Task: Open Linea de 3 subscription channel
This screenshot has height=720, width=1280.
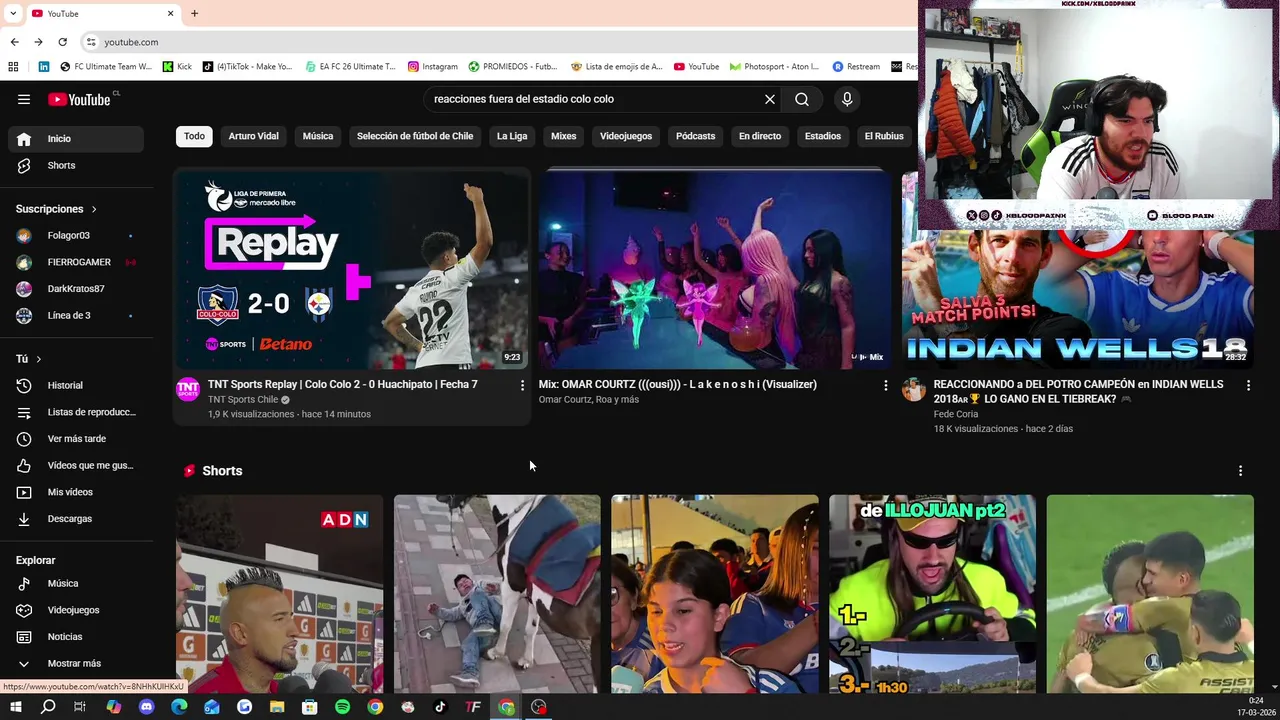Action: click(76, 315)
